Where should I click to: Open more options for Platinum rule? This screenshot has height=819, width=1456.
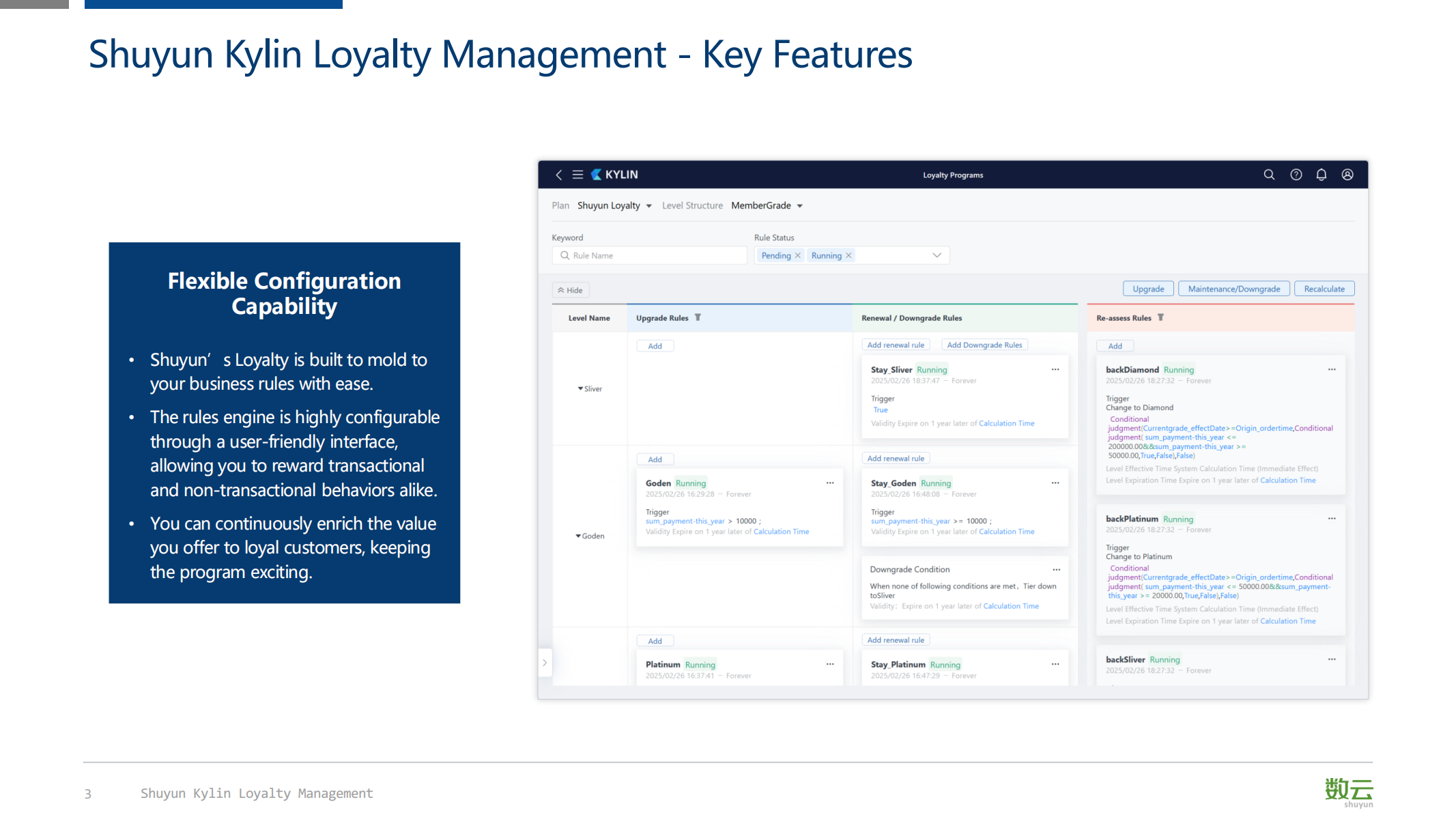coord(830,664)
